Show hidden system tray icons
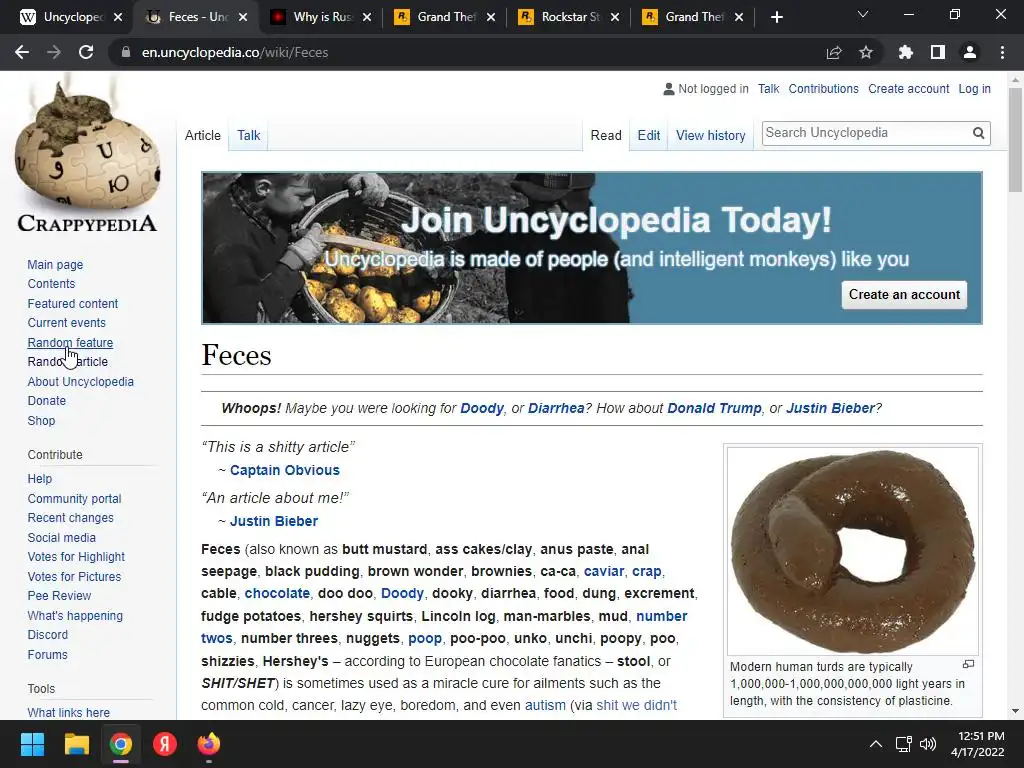The height and width of the screenshot is (768, 1024). 876,744
